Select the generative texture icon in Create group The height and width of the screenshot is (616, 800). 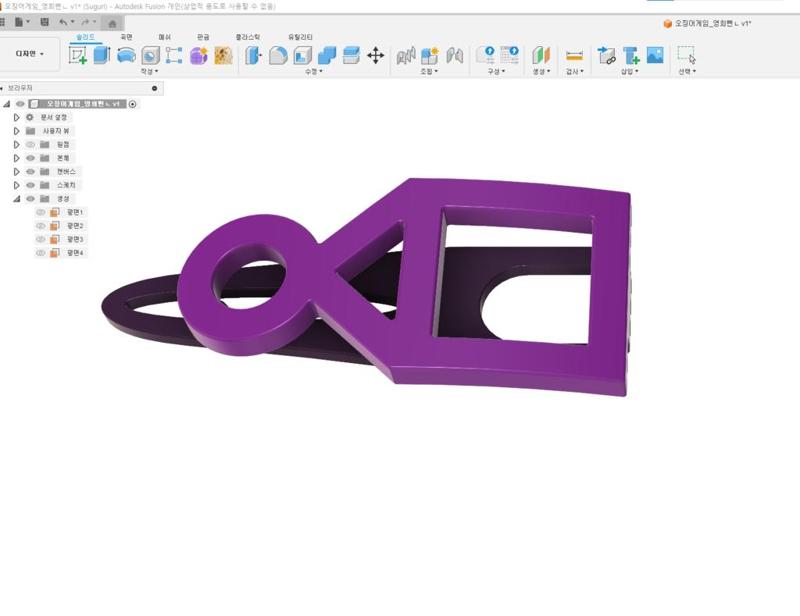(223, 55)
